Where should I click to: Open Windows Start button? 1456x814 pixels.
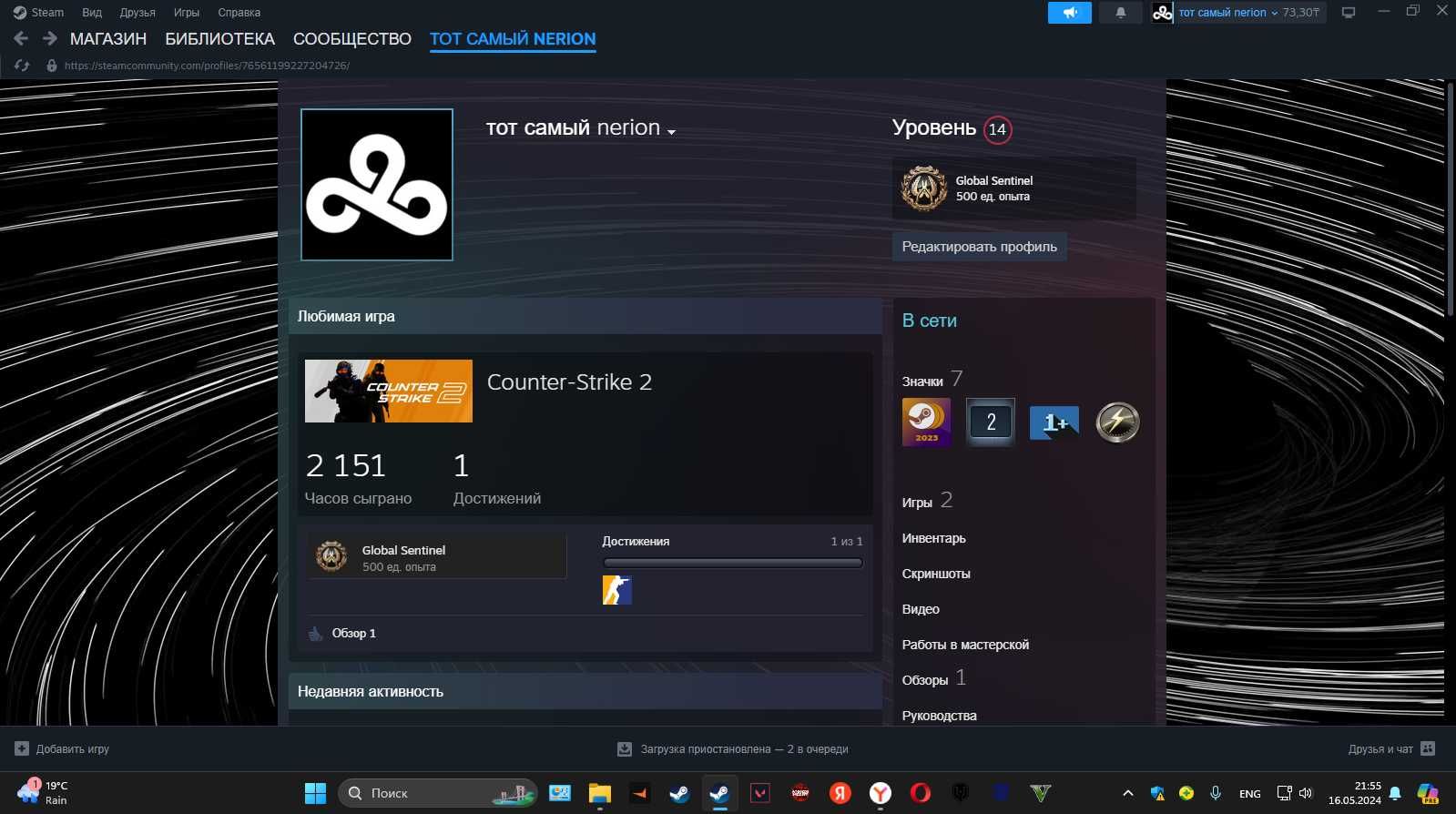pyautogui.click(x=315, y=793)
